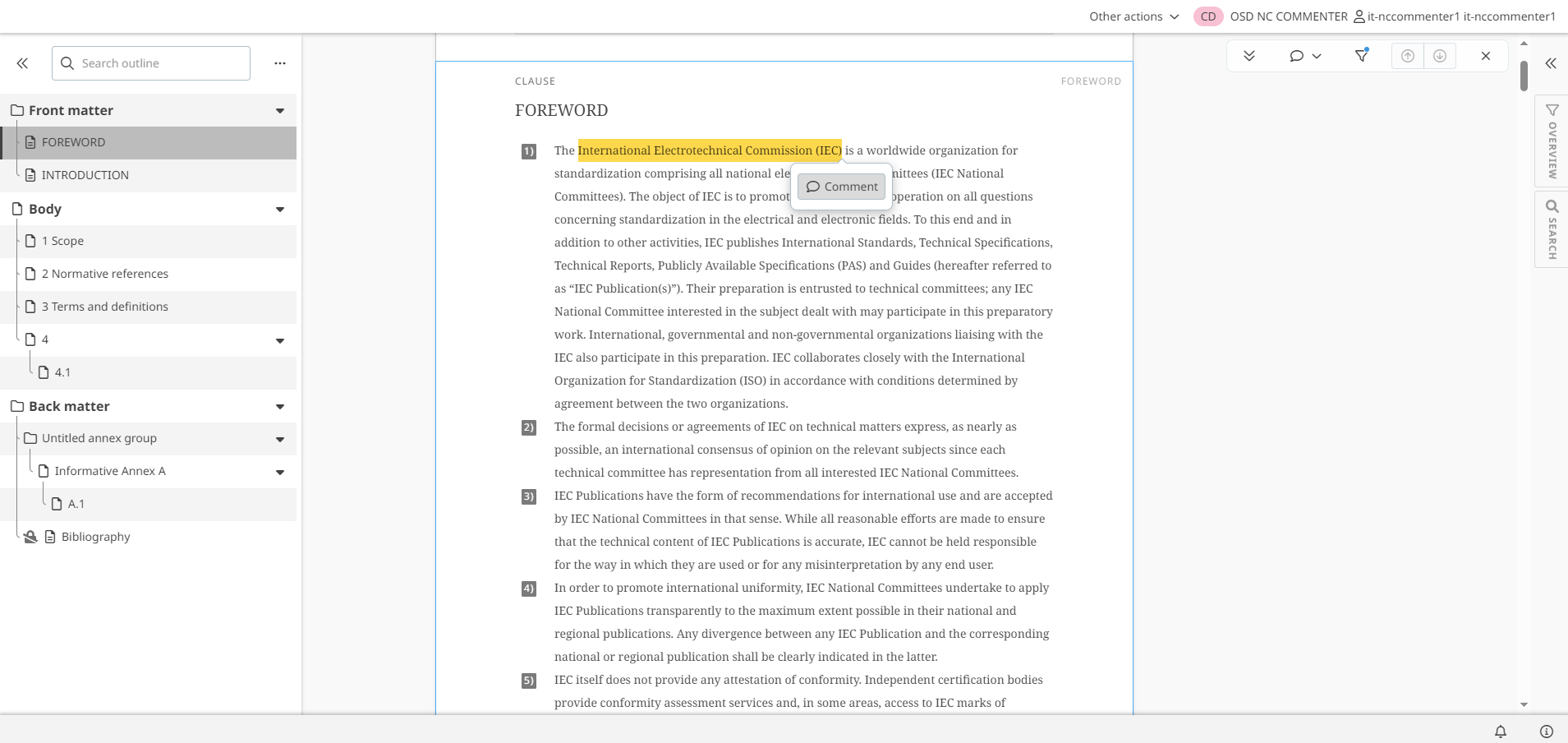Viewport: 1568px width, 743px height.
Task: Go to previous comment arrow
Action: tap(1408, 56)
